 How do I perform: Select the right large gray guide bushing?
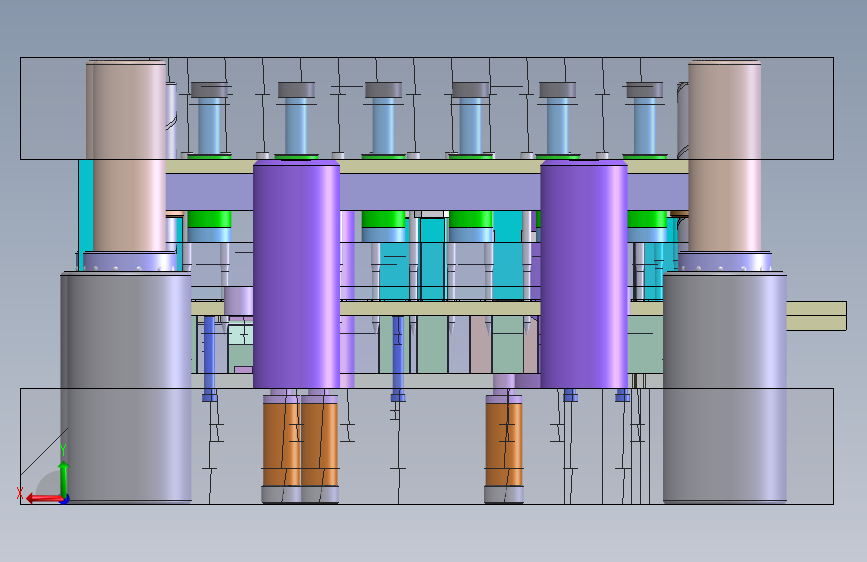[725, 387]
